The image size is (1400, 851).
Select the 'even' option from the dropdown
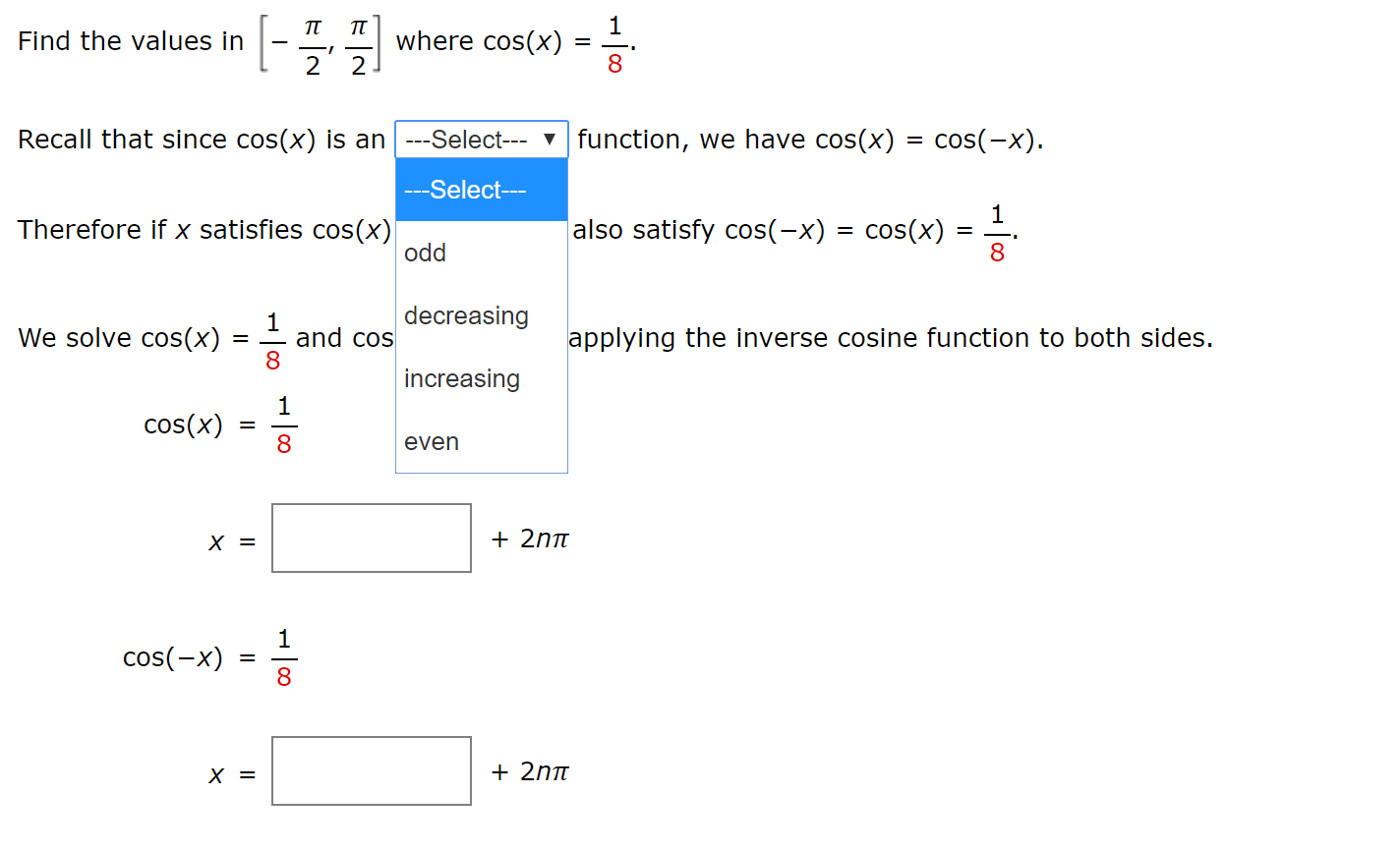pyautogui.click(x=431, y=441)
